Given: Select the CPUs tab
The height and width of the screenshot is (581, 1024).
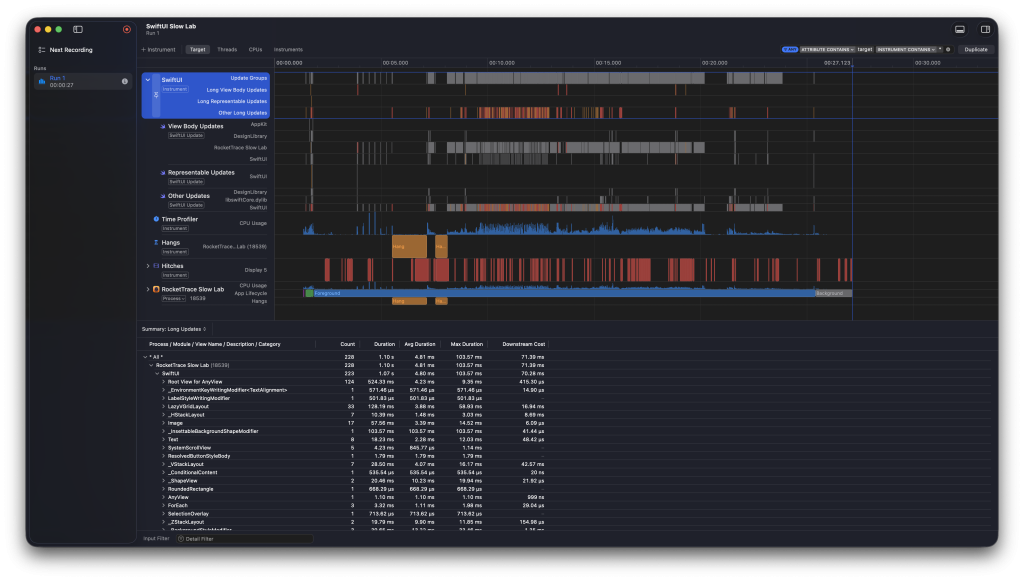Looking at the screenshot, I should 255,50.
